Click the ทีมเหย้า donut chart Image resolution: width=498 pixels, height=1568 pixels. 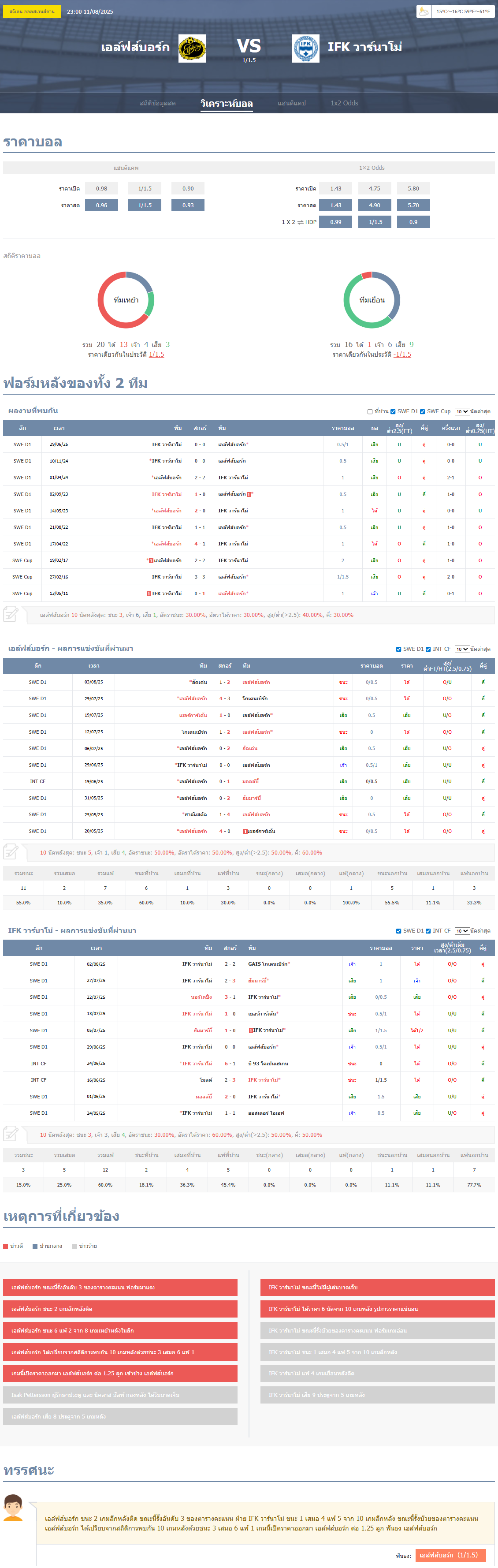pos(126,299)
